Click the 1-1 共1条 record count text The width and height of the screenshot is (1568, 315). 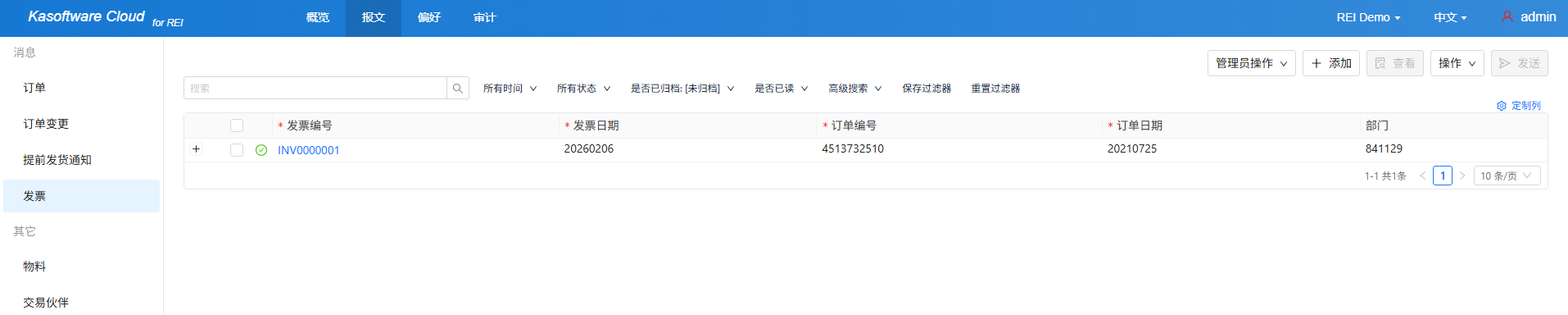point(1385,176)
